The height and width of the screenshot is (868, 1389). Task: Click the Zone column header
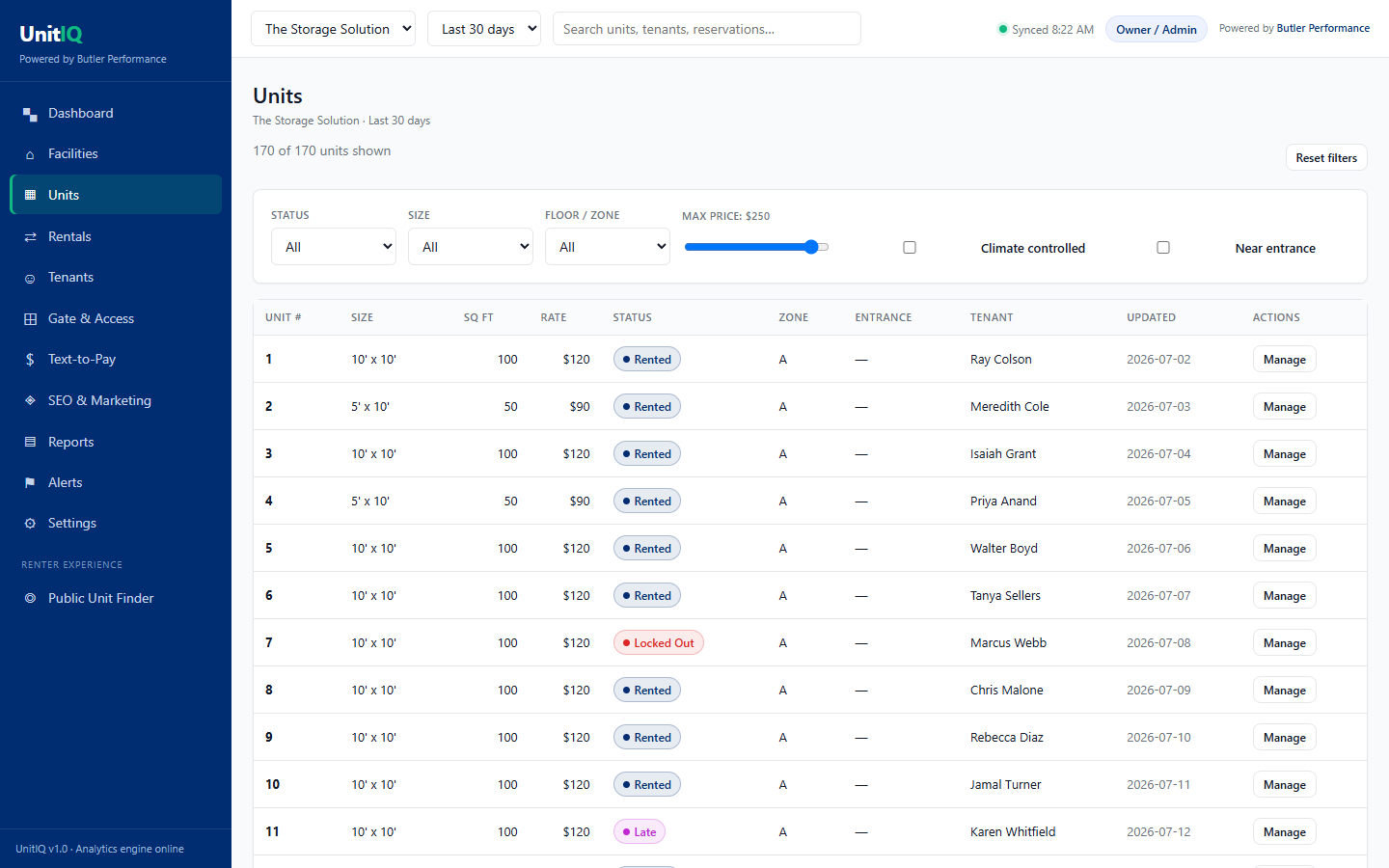click(x=794, y=317)
